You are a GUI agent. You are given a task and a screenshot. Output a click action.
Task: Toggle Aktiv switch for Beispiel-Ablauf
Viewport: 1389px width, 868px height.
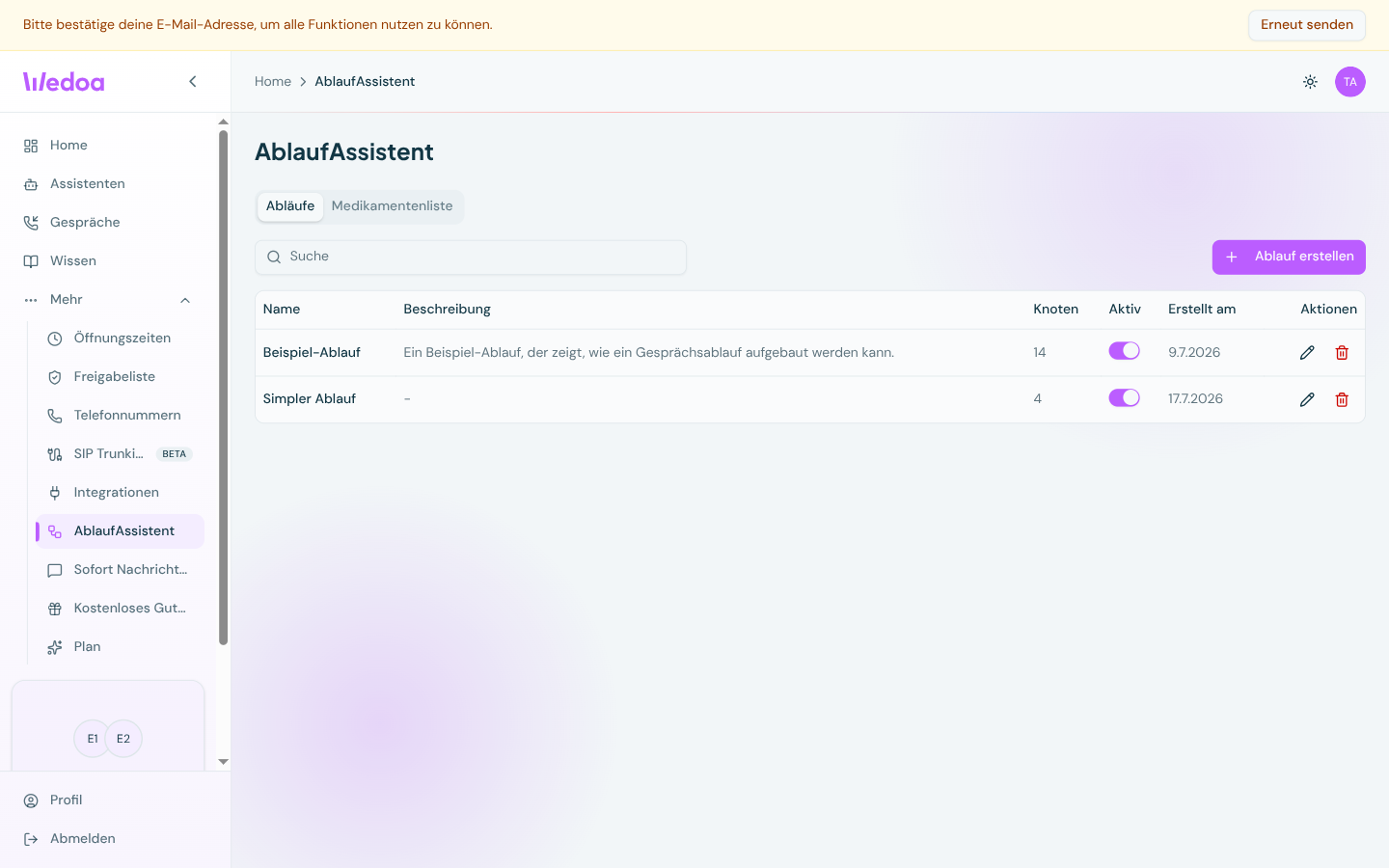click(x=1124, y=351)
